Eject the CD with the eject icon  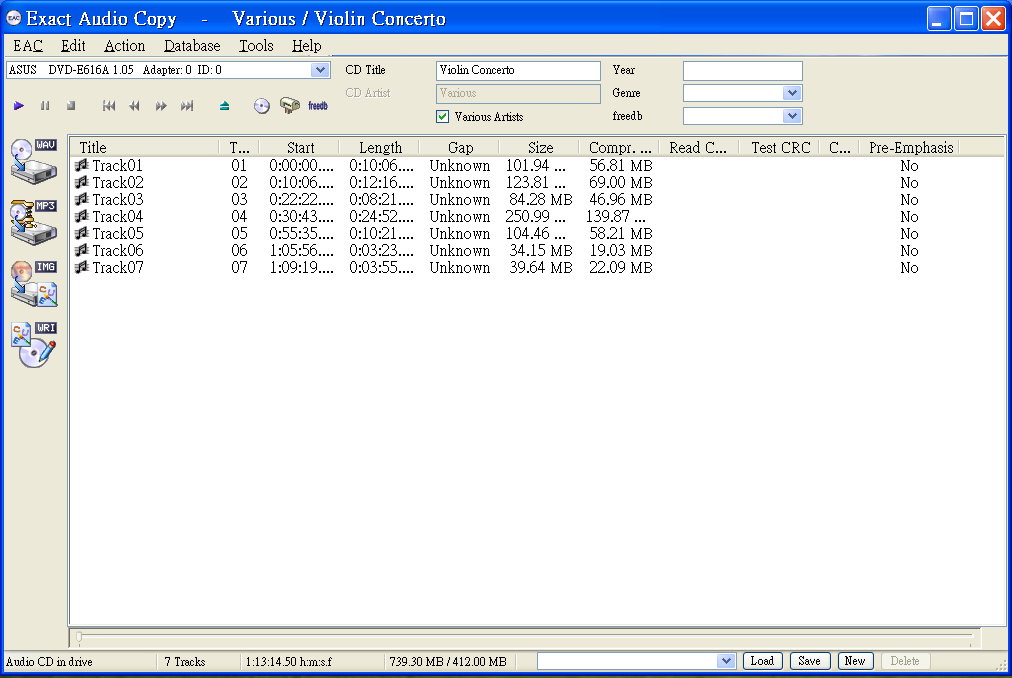click(x=224, y=106)
